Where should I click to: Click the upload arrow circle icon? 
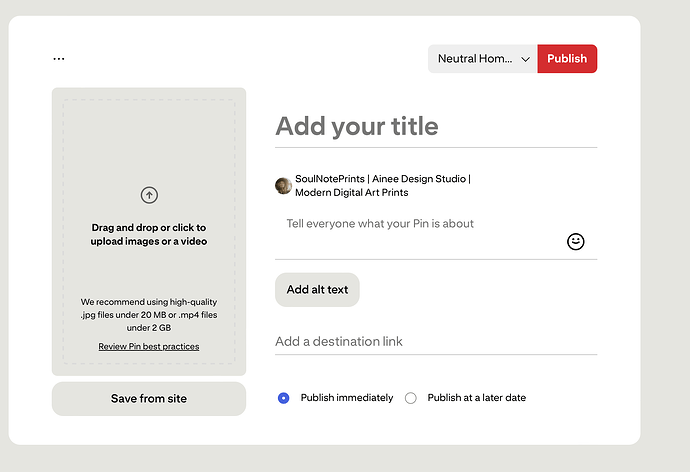coord(149,195)
